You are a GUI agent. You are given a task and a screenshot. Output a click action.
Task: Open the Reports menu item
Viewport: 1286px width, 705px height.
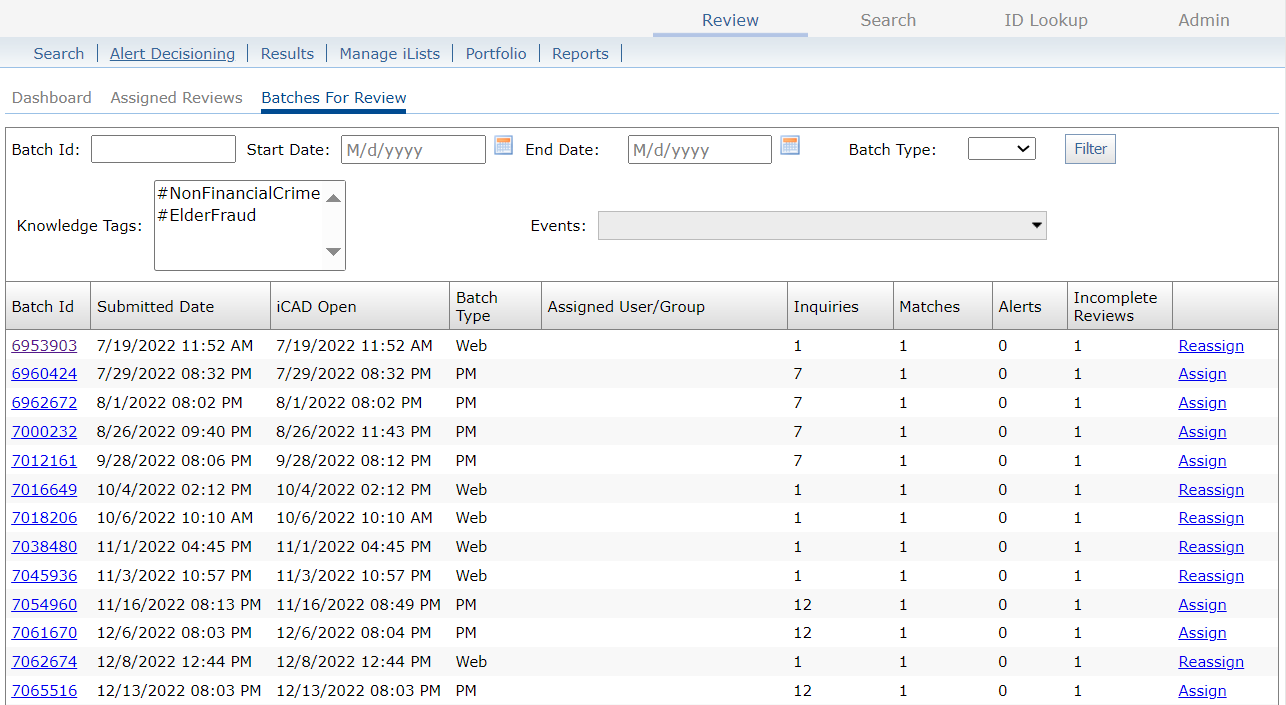pyautogui.click(x=580, y=53)
